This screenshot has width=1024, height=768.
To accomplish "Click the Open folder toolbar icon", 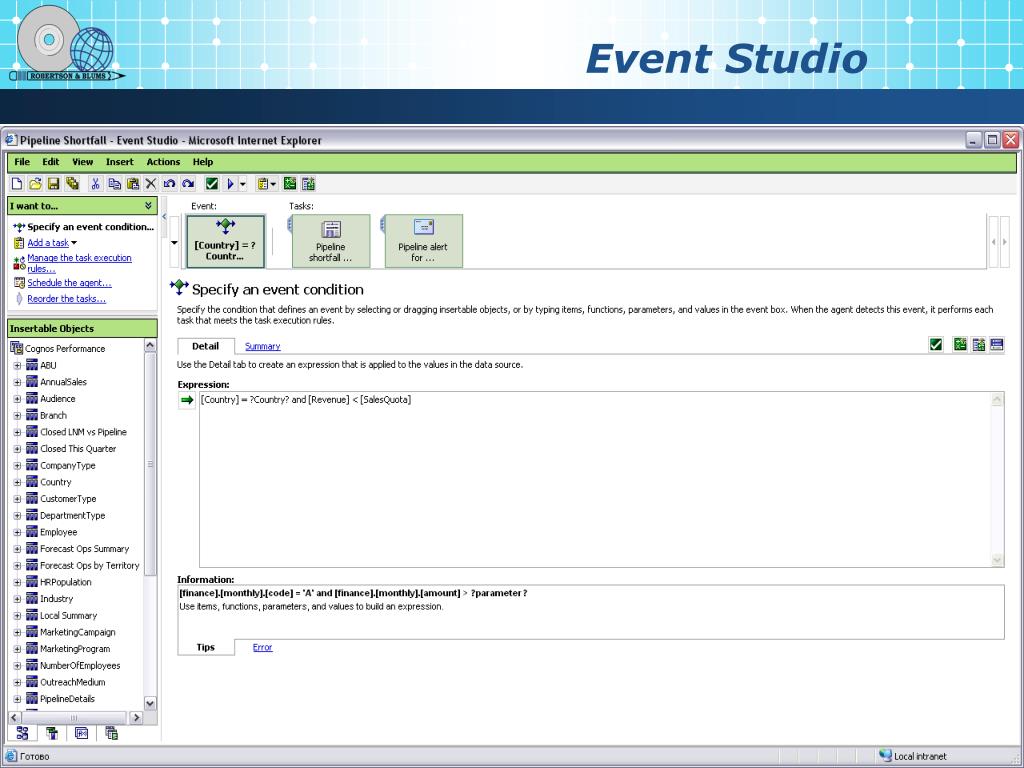I will (x=35, y=184).
